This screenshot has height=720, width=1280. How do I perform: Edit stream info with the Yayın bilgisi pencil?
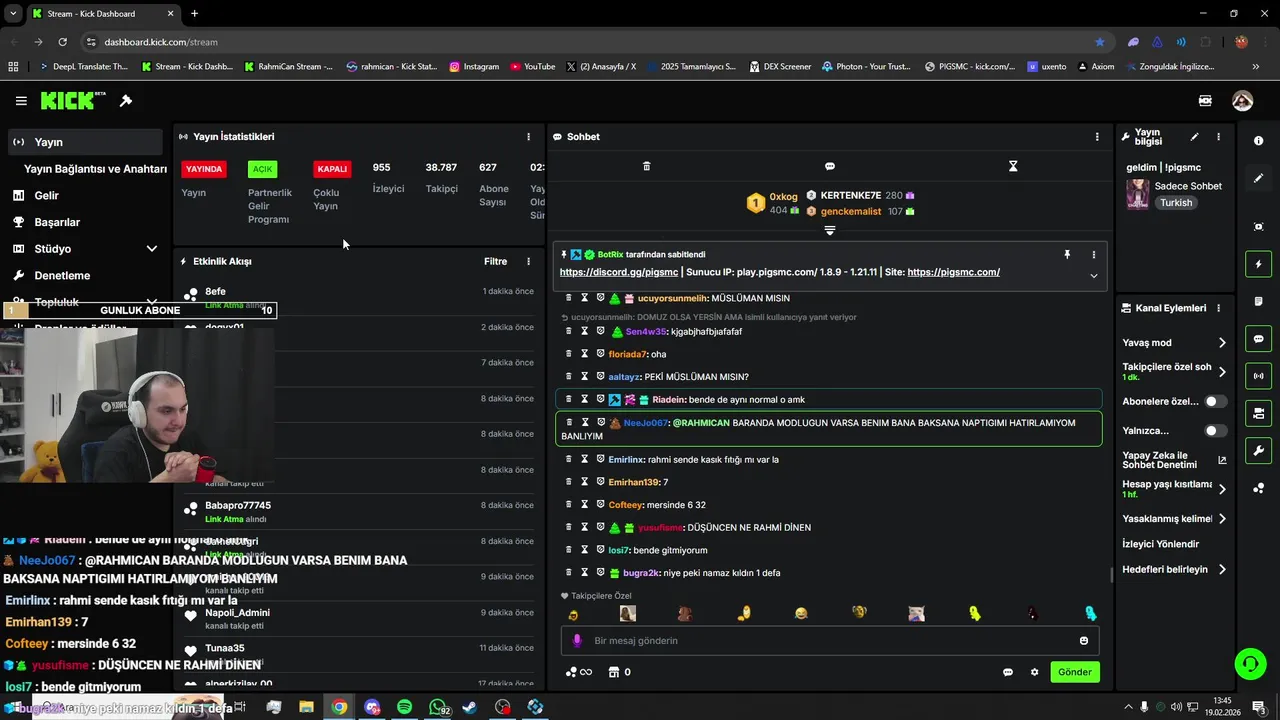point(1194,137)
